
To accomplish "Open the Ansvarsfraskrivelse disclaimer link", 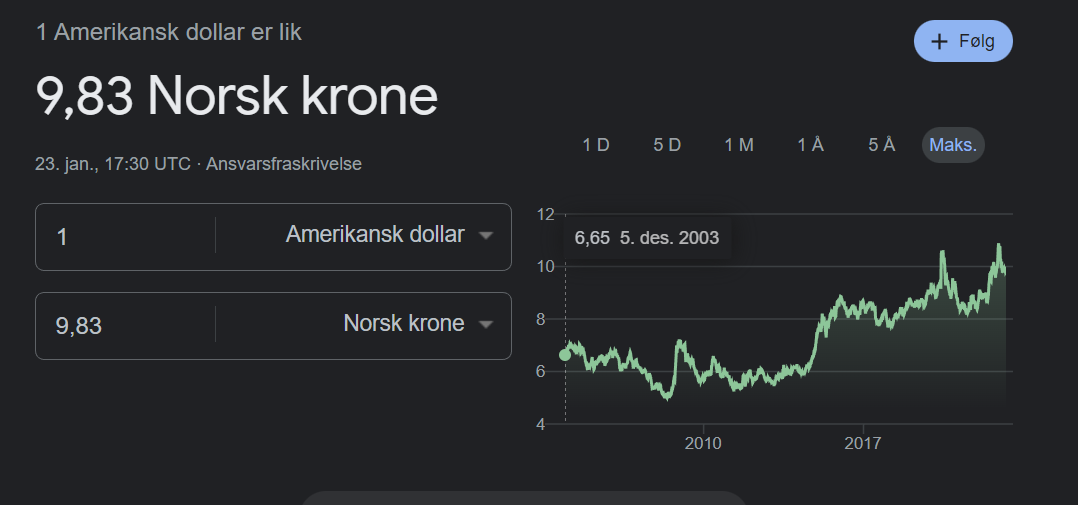I will pos(283,164).
